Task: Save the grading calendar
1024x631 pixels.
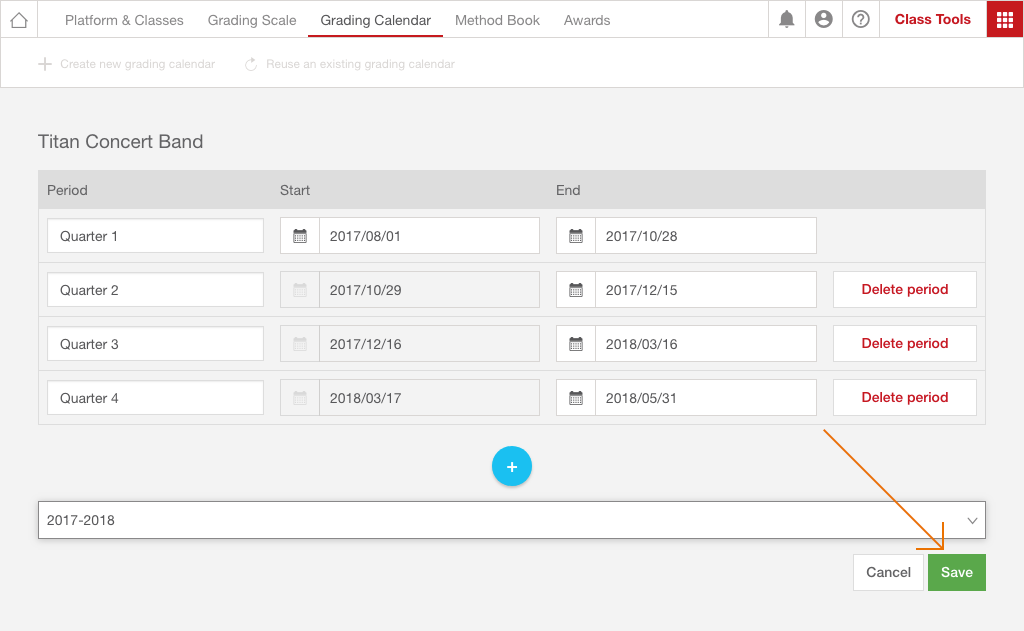Action: coord(957,572)
